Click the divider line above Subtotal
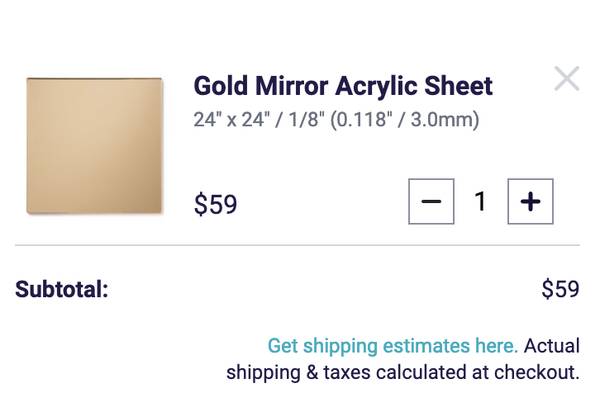This screenshot has height=393, width=600. pos(297,245)
